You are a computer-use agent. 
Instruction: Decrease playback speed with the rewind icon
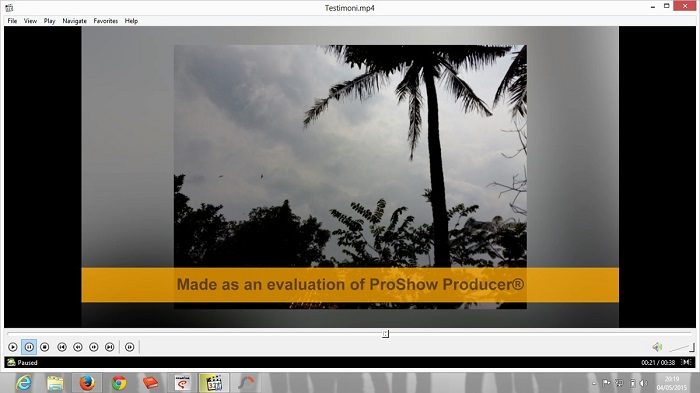[78, 347]
